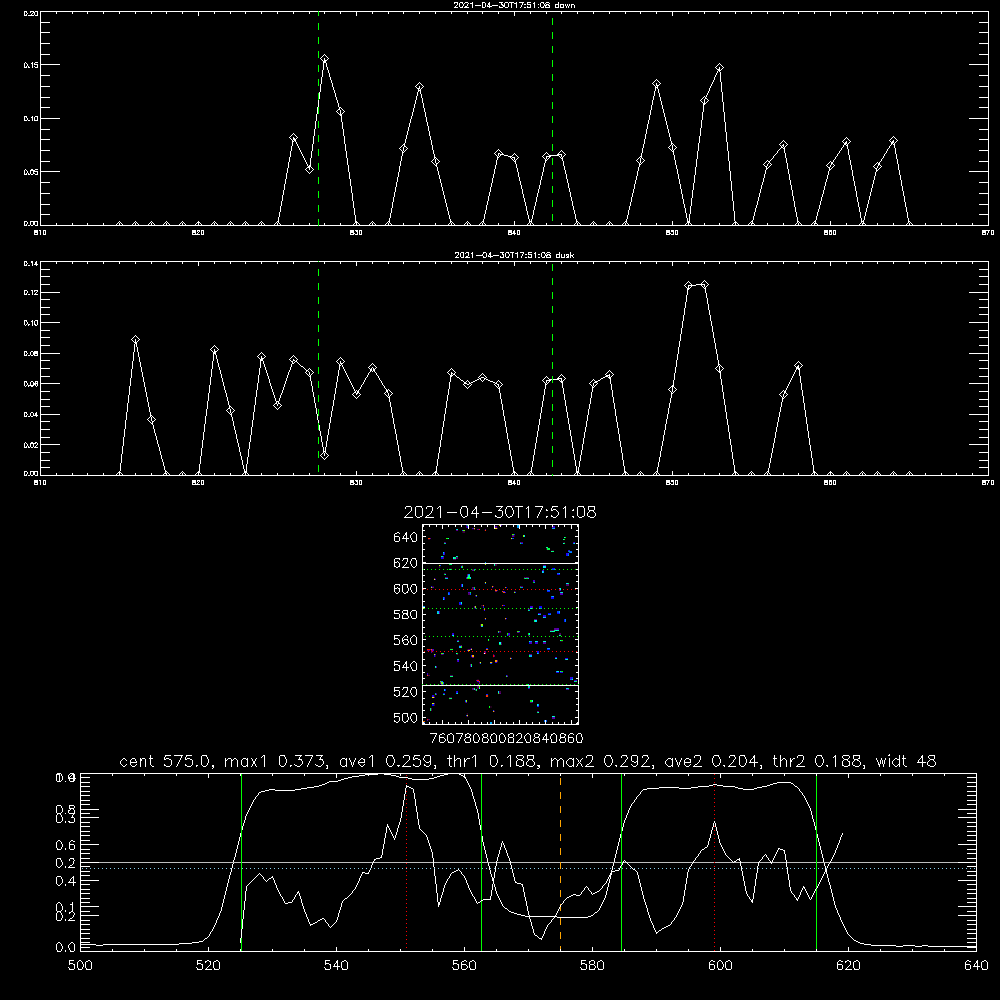Click the blue dotted horizontal threshold line in the profile plot

coord(528,869)
